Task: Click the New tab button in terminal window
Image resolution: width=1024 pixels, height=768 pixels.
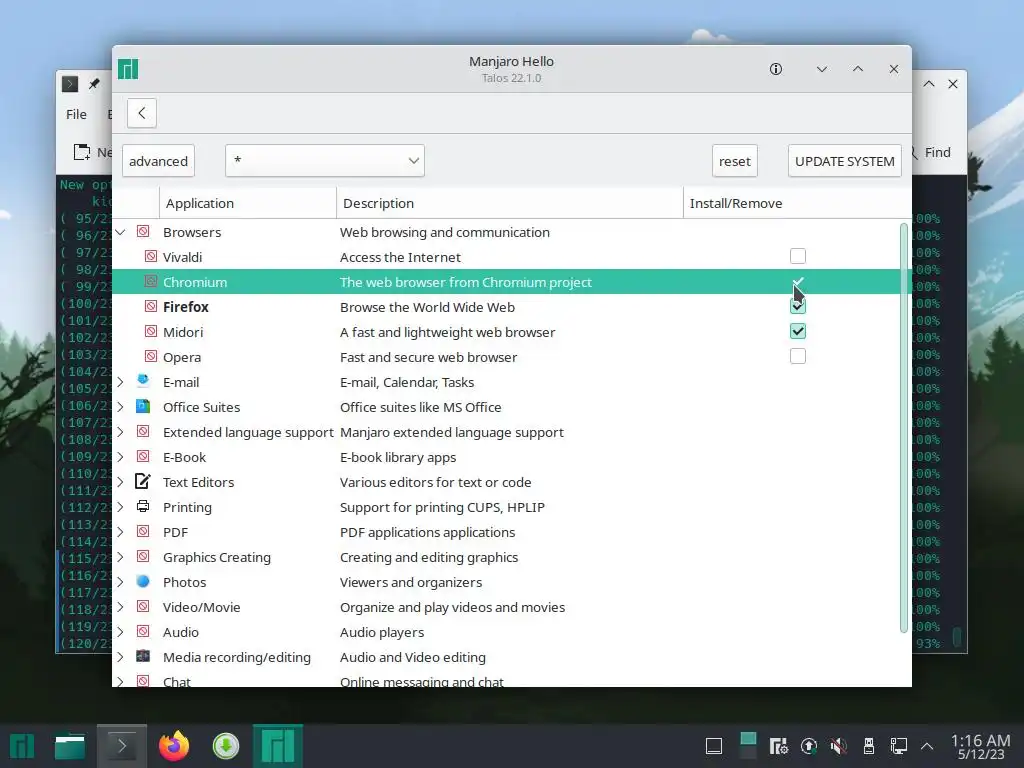Action: tap(91, 152)
